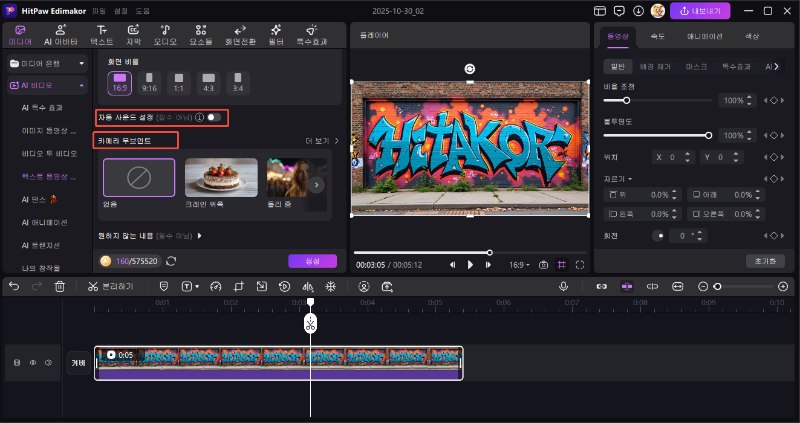The width and height of the screenshot is (800, 423).
Task: Click the purple Generate button
Action: (x=312, y=261)
